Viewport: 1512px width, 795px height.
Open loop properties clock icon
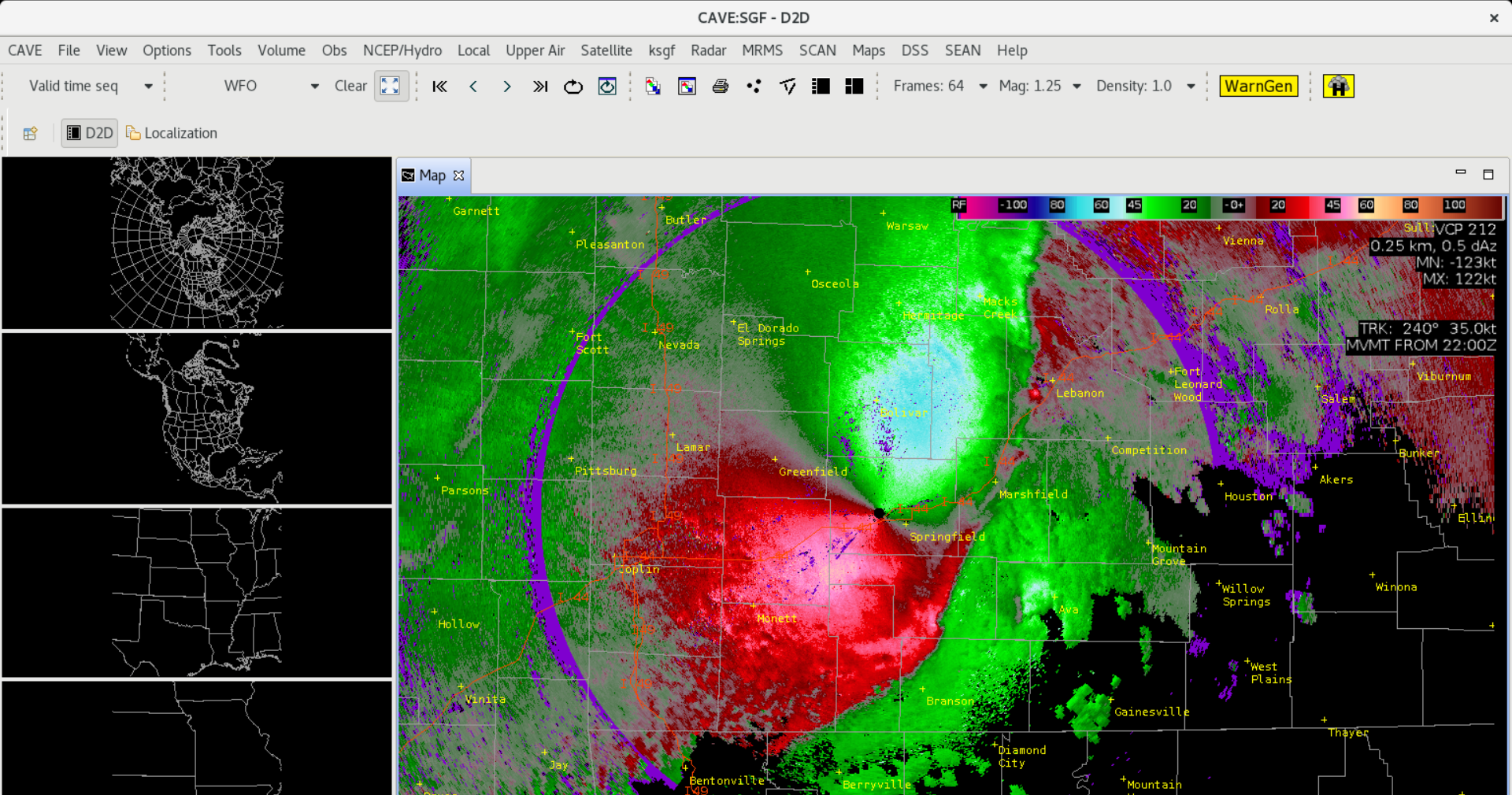tap(607, 87)
